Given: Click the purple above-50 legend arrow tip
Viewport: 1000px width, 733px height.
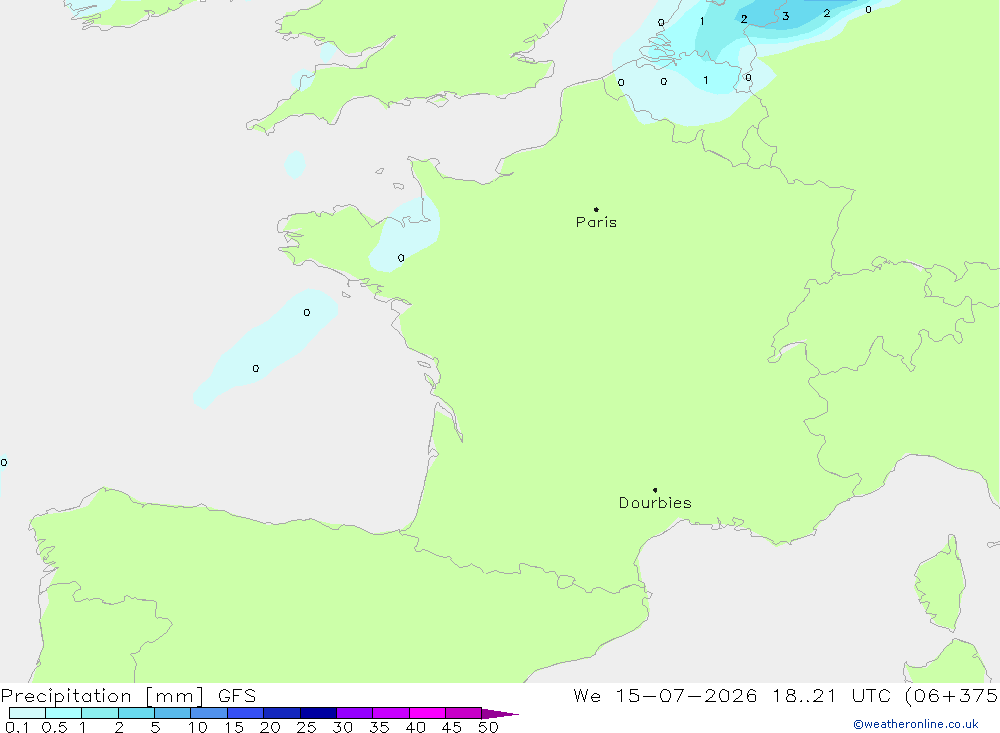Looking at the screenshot, I should tap(500, 714).
